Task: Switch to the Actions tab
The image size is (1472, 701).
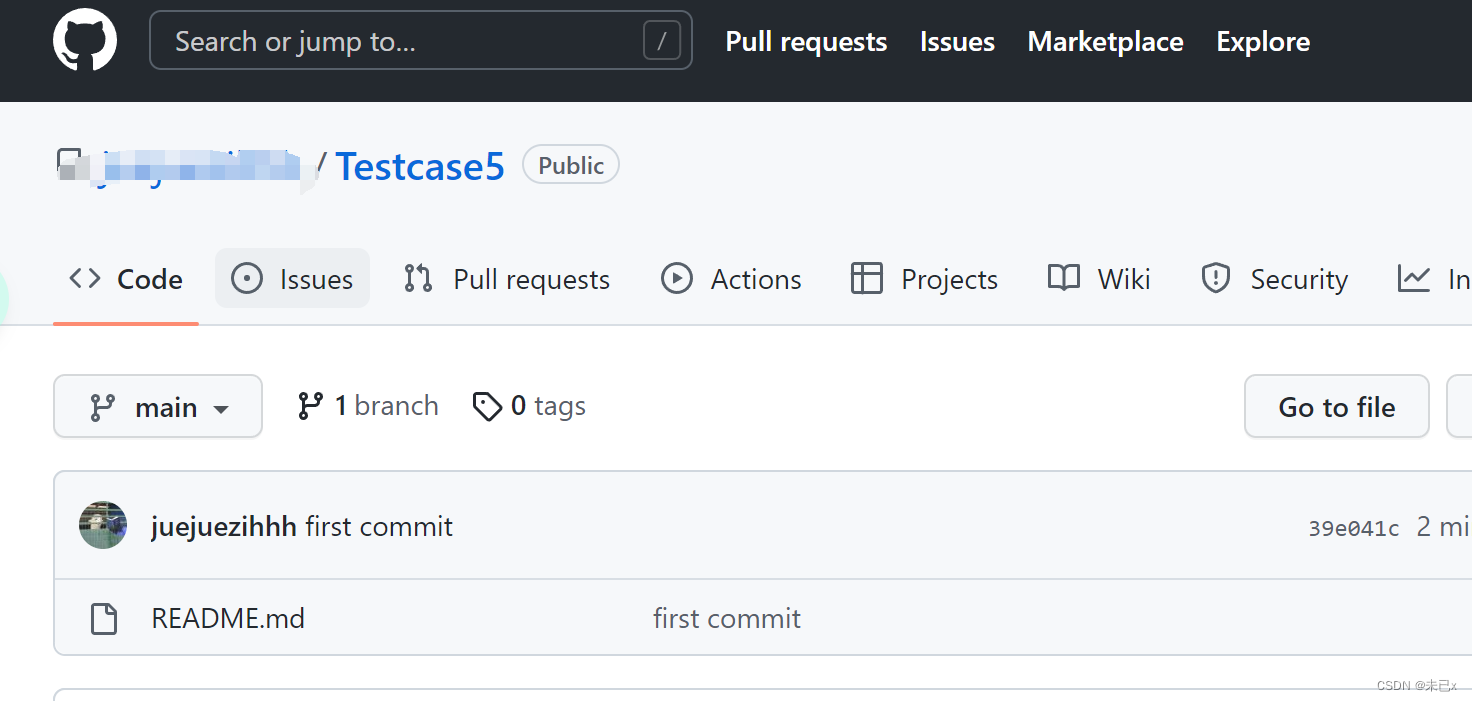Action: pos(731,279)
